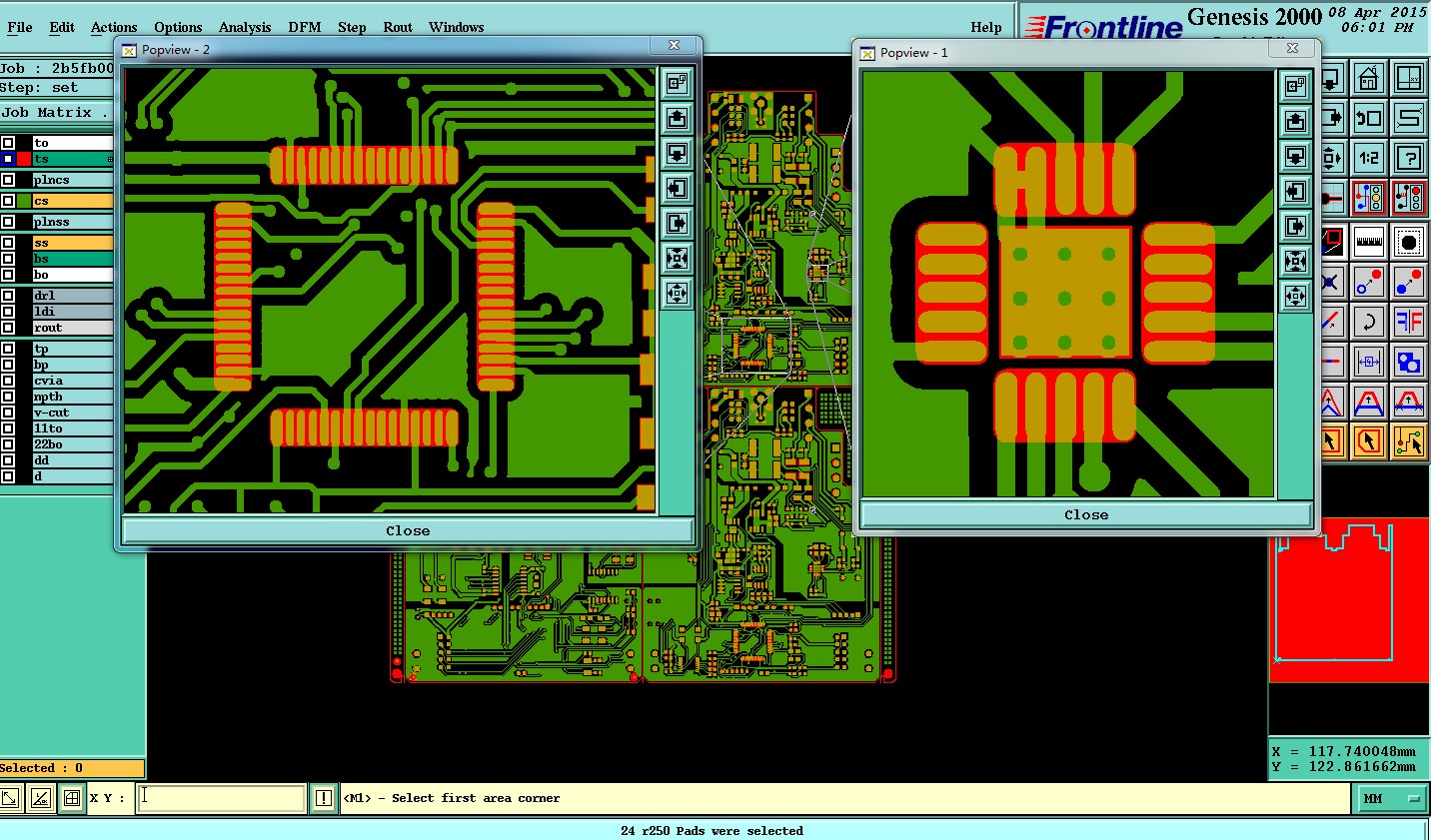Click the home view house icon
This screenshot has width=1431, height=840.
(x=1368, y=79)
